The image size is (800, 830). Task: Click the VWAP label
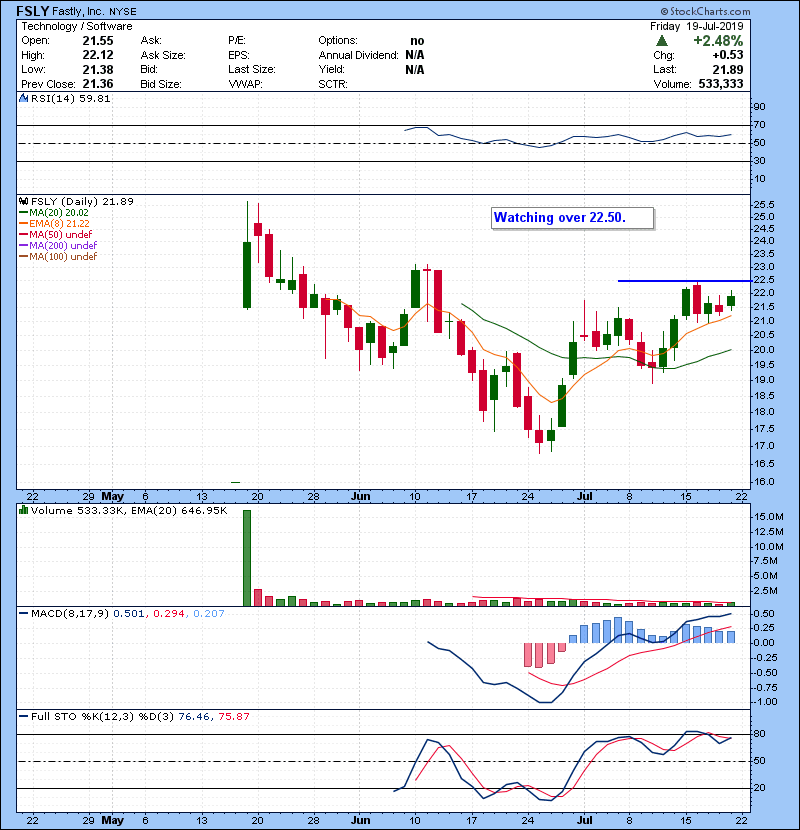click(246, 84)
